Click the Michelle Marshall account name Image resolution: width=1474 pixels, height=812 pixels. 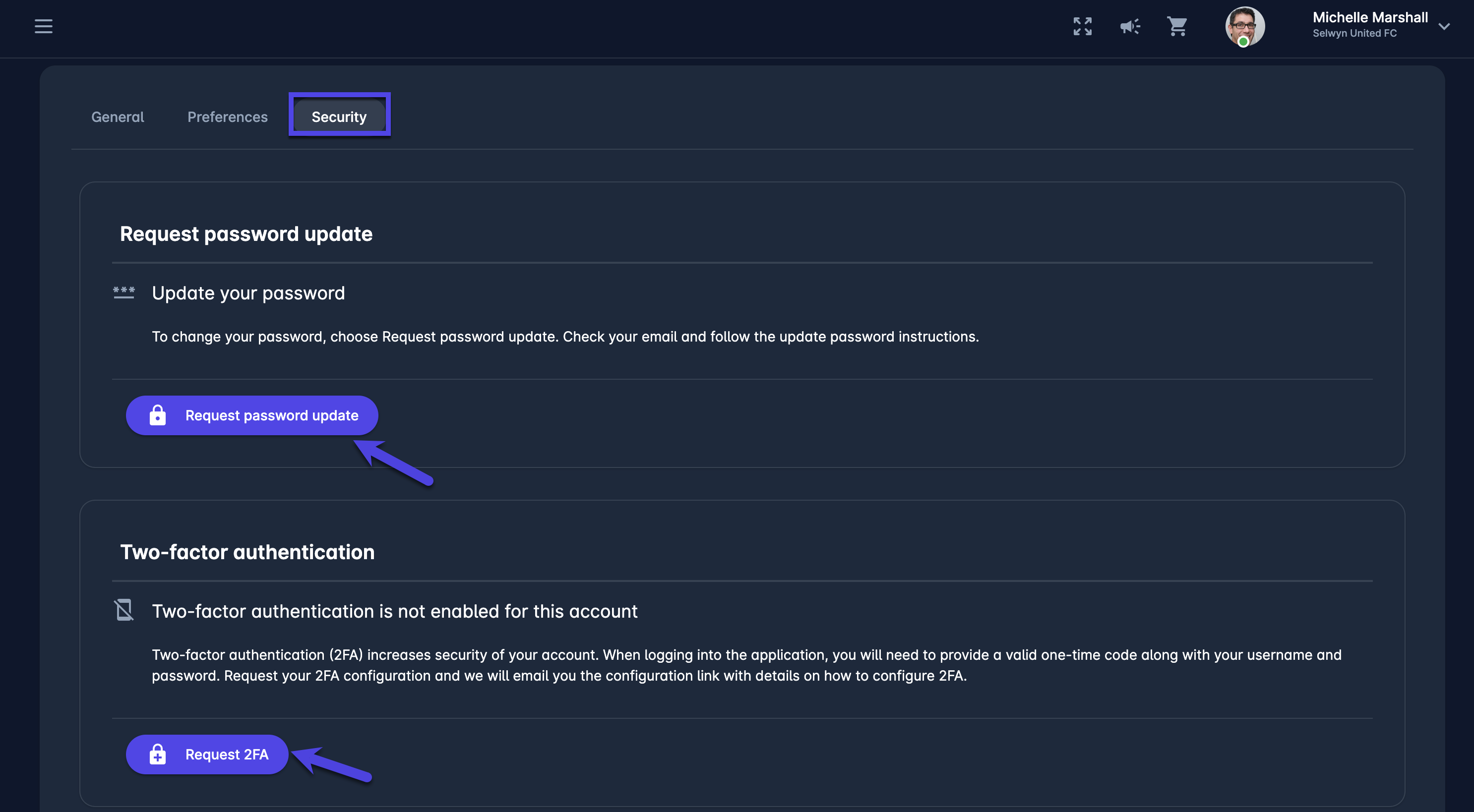click(x=1369, y=17)
